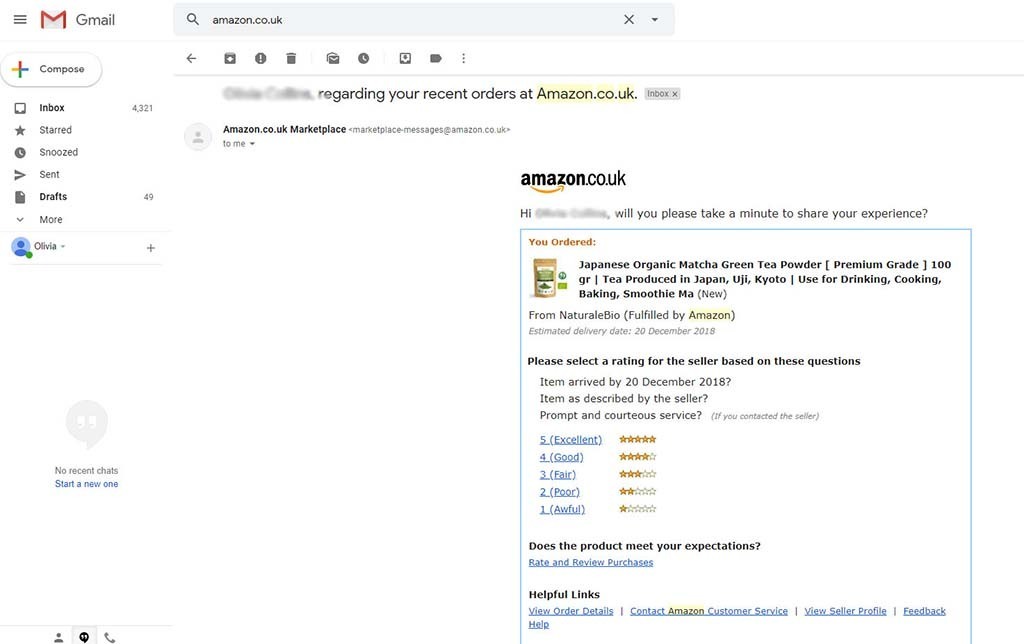Click the amazon.co.uk logo in the email

click(573, 181)
